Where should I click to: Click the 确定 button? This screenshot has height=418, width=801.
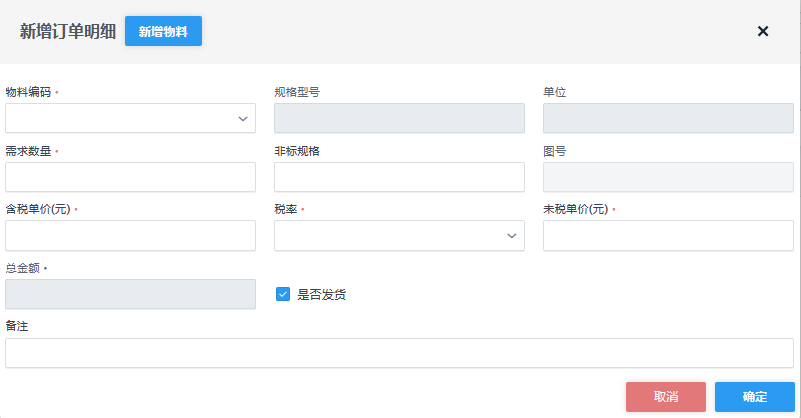[x=755, y=397]
